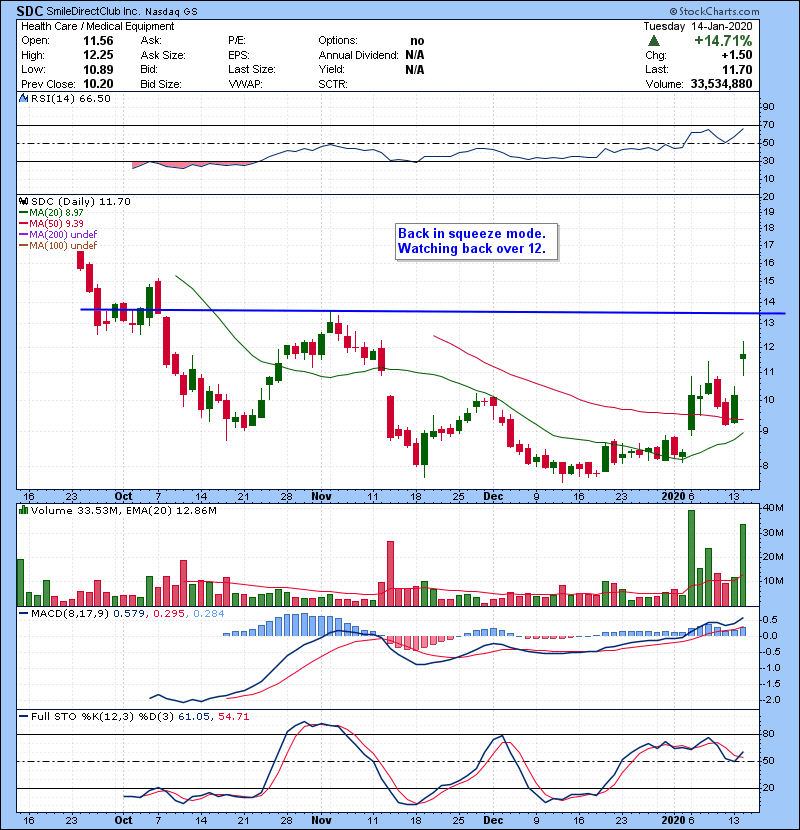Click the Prev Close value 10.20
Viewport: 800px width, 830px height.
(98, 84)
